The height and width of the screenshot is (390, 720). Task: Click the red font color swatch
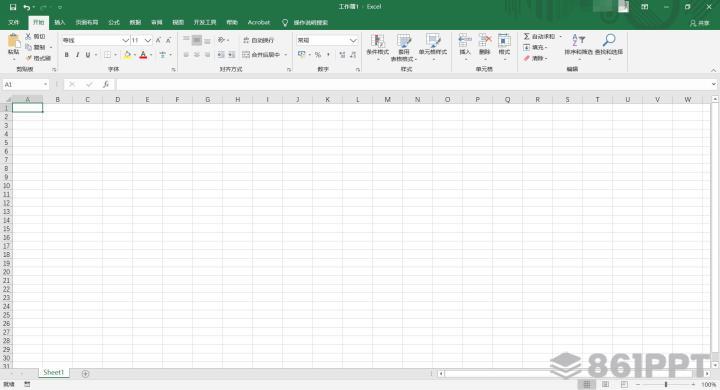tap(143, 55)
